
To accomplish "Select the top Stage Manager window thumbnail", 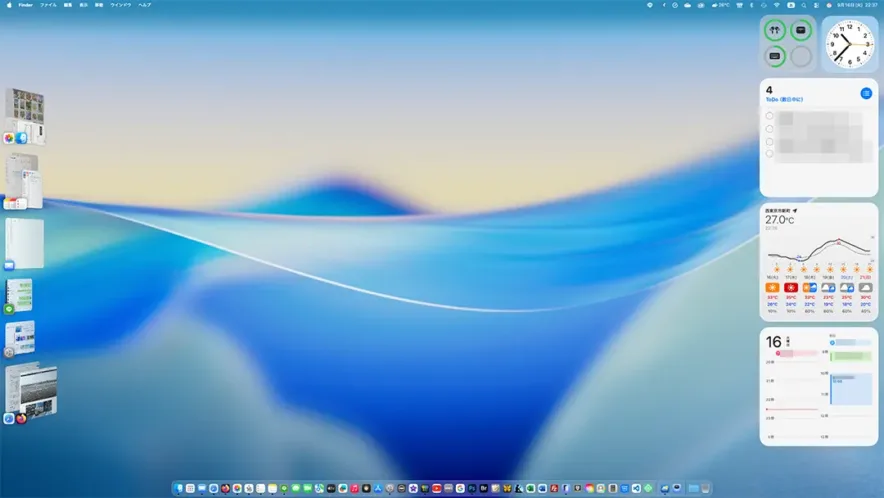I will pyautogui.click(x=25, y=112).
